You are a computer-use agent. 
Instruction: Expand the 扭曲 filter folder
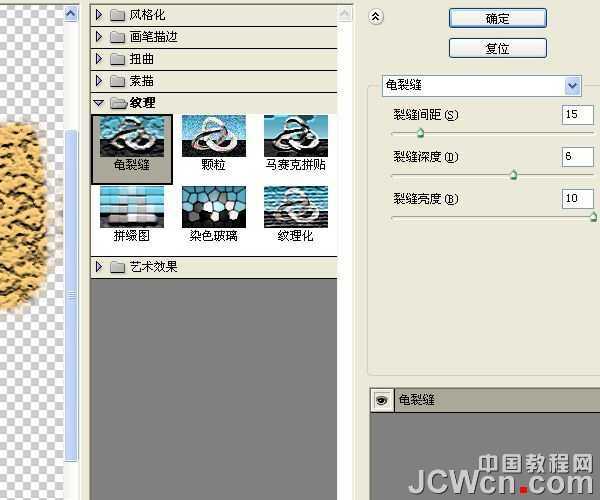[x=100, y=59]
